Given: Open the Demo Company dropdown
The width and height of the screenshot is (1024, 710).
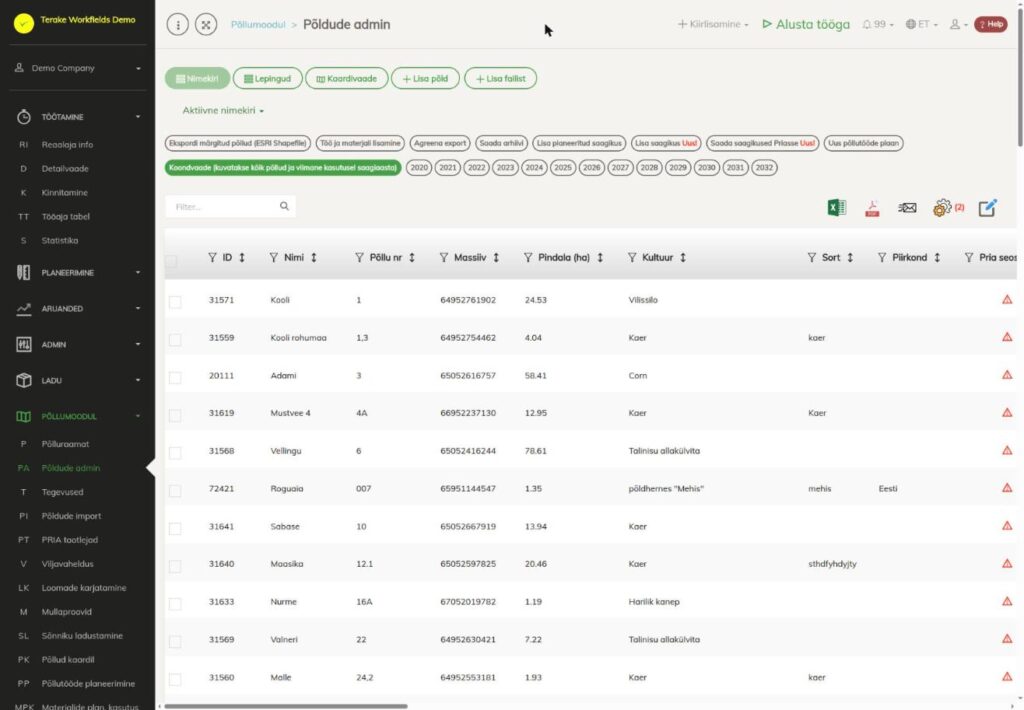Looking at the screenshot, I should coord(78,68).
